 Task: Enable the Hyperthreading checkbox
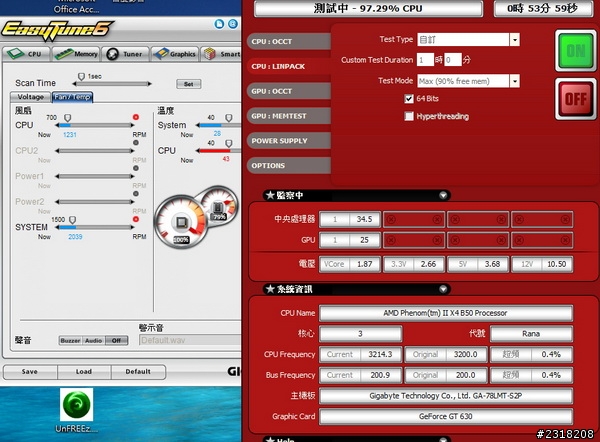pos(409,116)
